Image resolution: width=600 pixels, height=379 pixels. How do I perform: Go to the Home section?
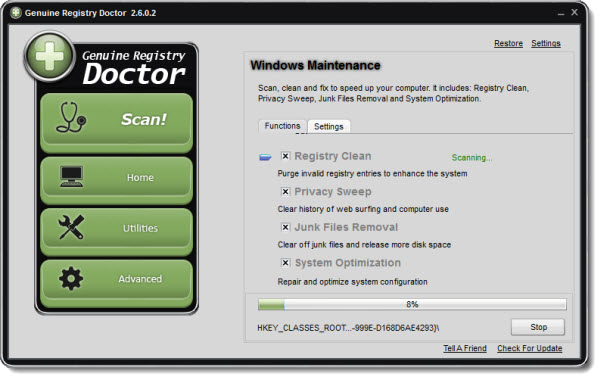click(116, 180)
